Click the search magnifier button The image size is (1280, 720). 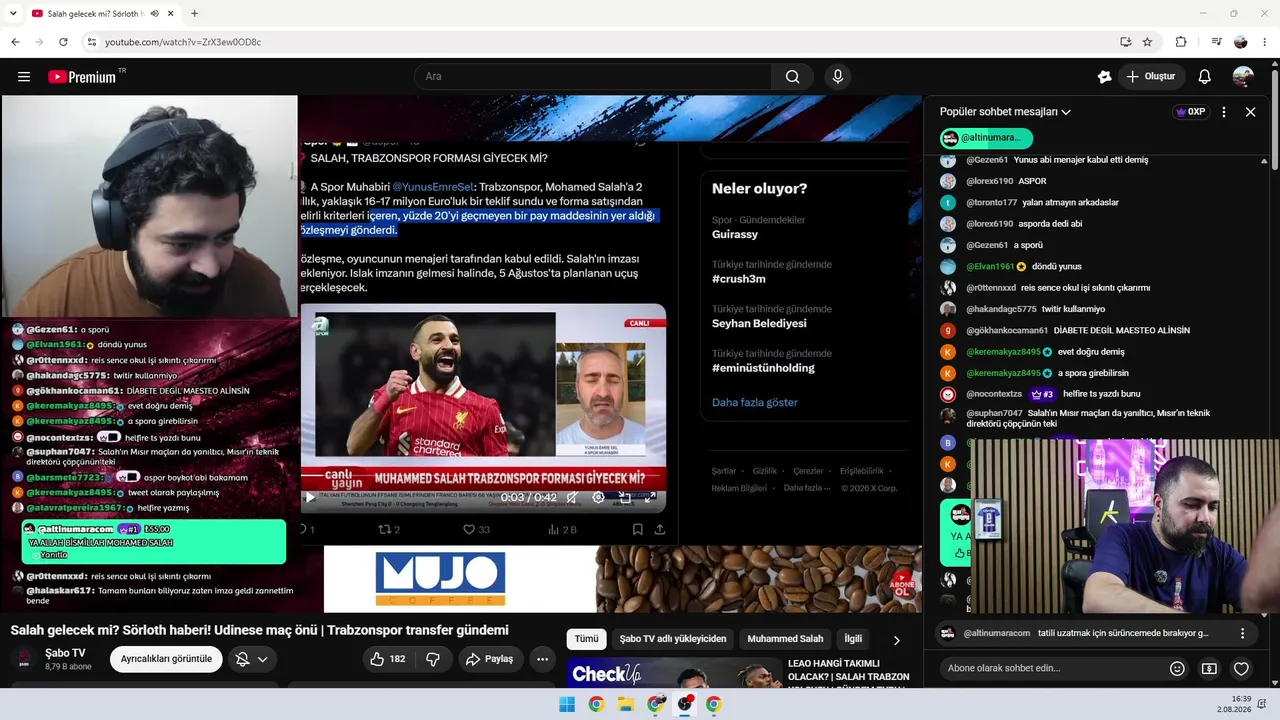coord(792,77)
